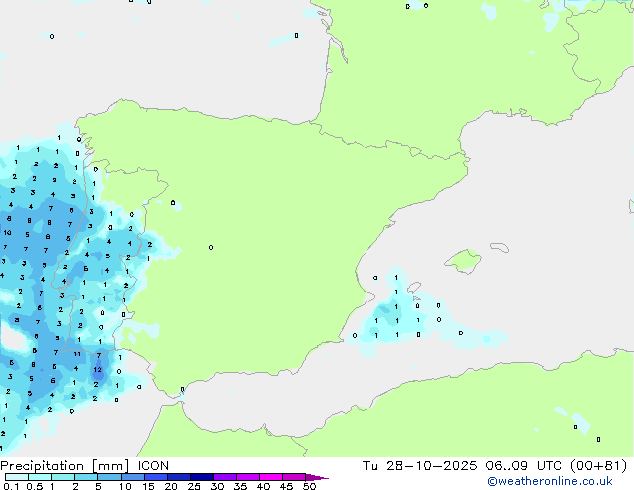The image size is (634, 490).
Task: Click the 0 value in central Spain
Action: click(210, 248)
